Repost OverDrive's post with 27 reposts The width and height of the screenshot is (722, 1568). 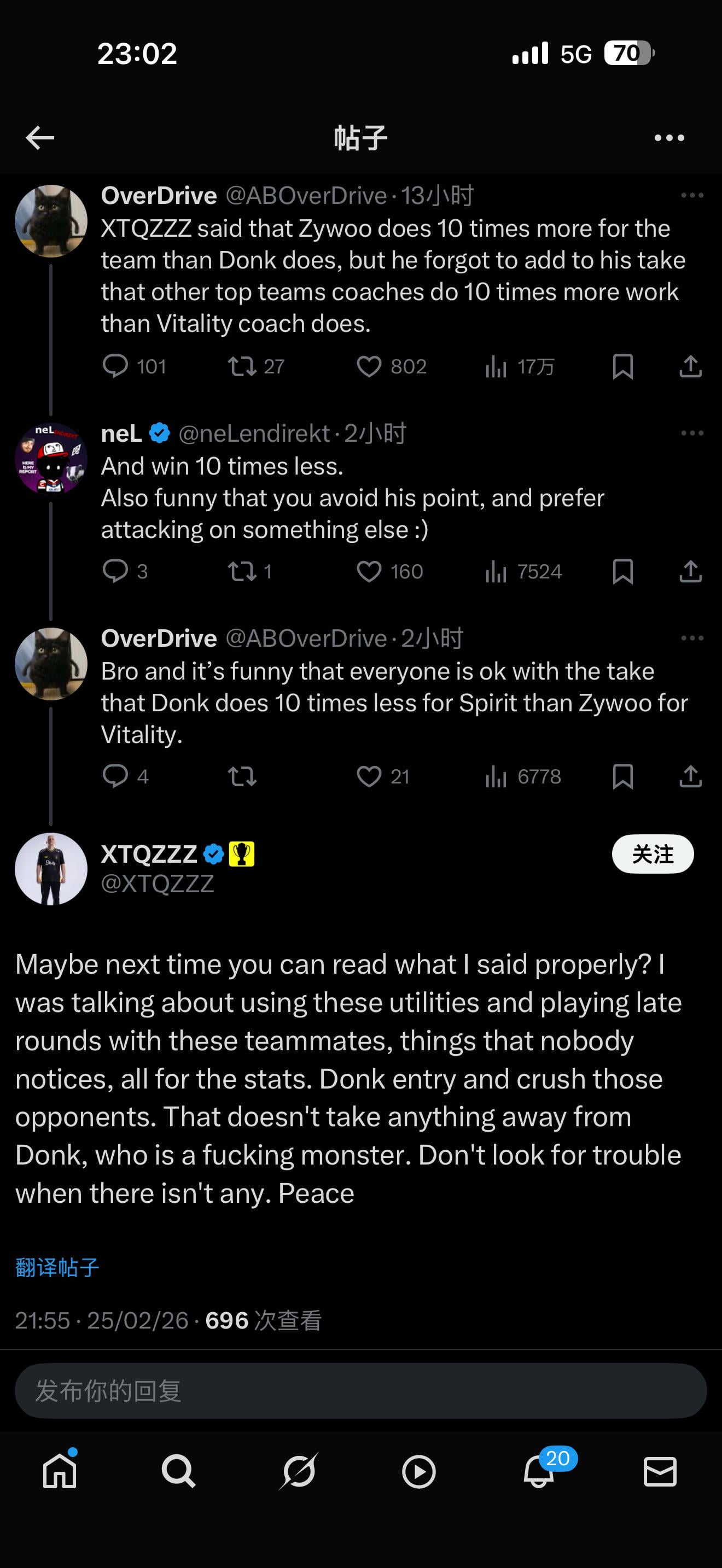pyautogui.click(x=242, y=366)
